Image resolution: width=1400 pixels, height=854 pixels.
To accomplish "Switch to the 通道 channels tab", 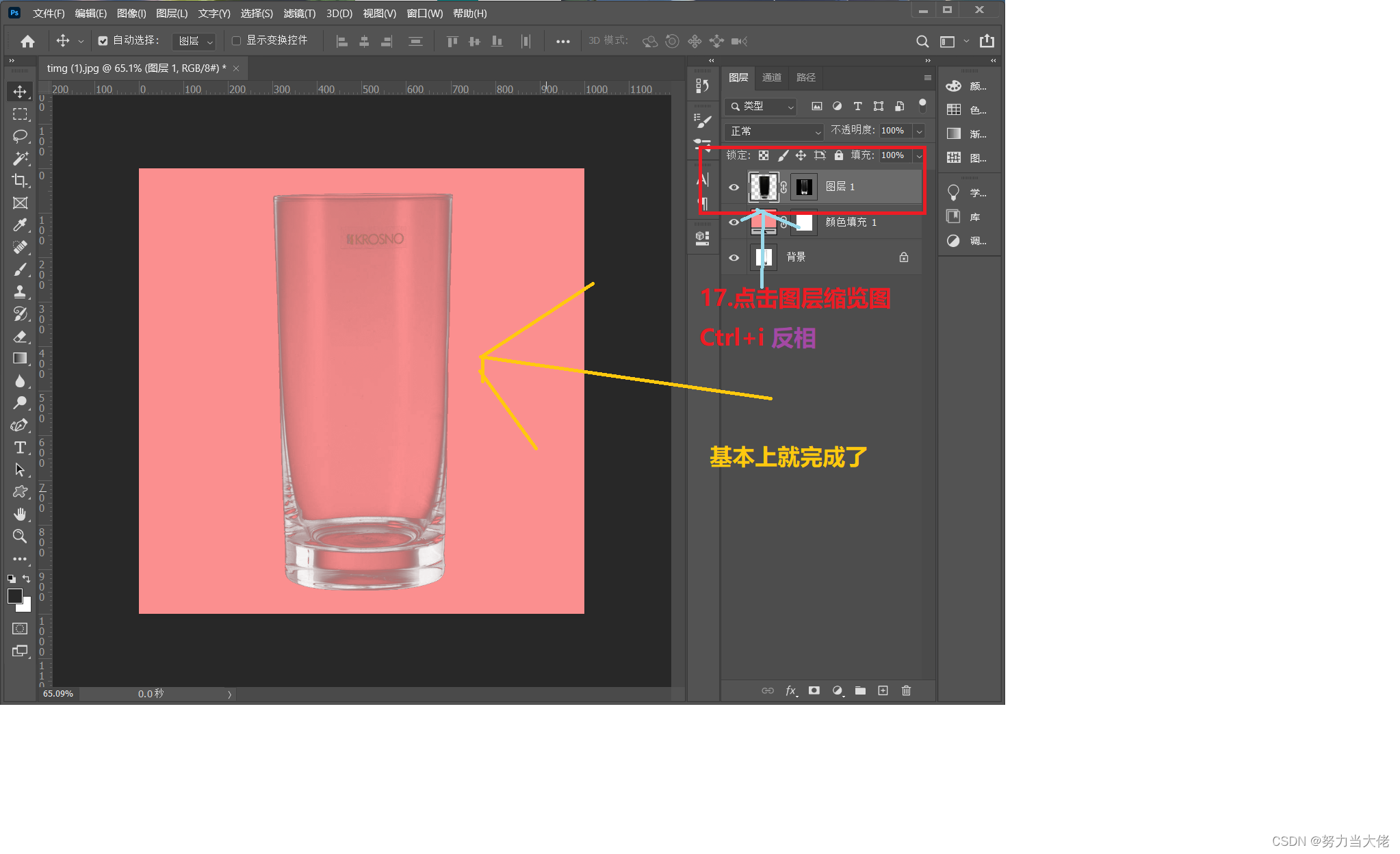I will 771,77.
